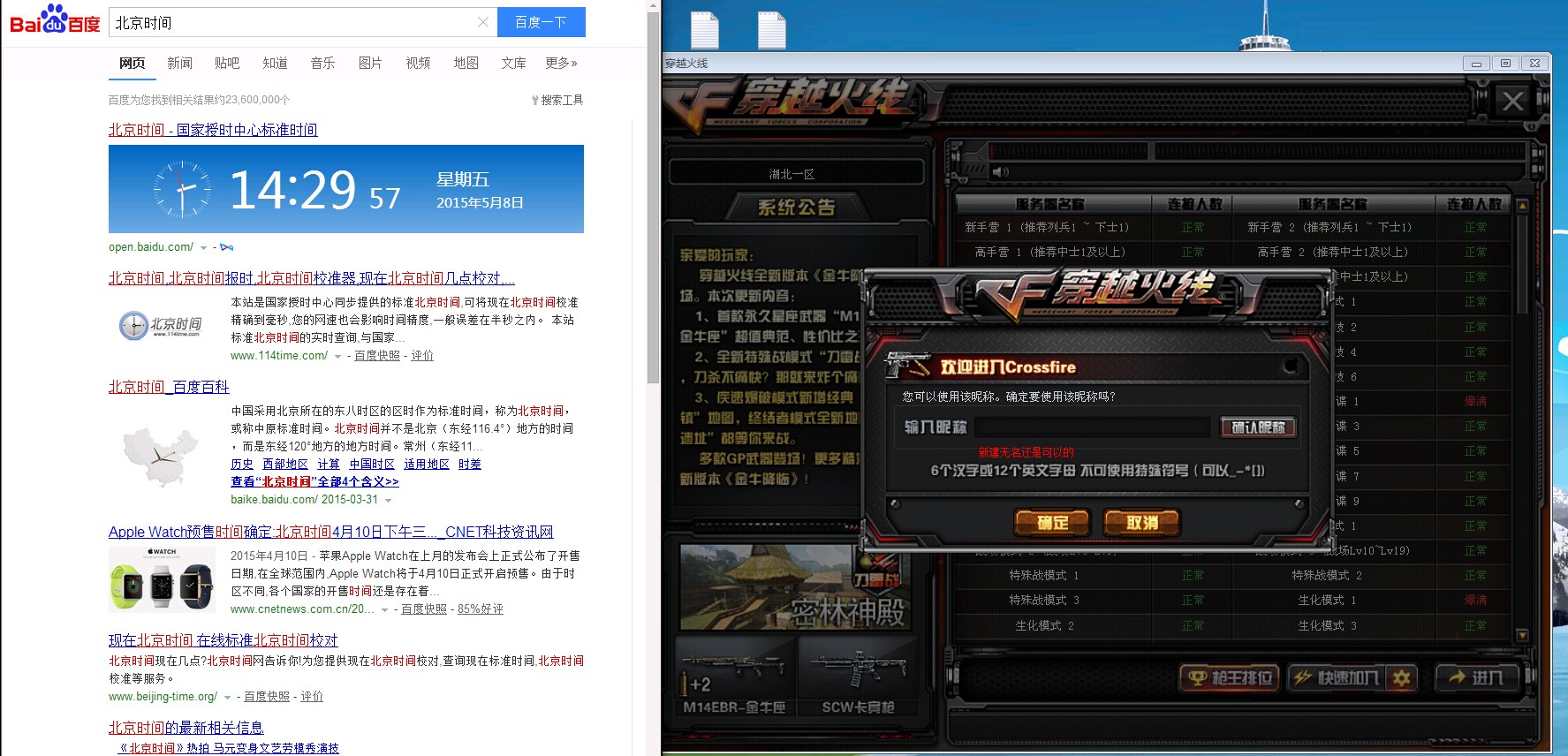
Task: Expand dropdown arrow next to www.beijing-time.org
Action: (227, 698)
